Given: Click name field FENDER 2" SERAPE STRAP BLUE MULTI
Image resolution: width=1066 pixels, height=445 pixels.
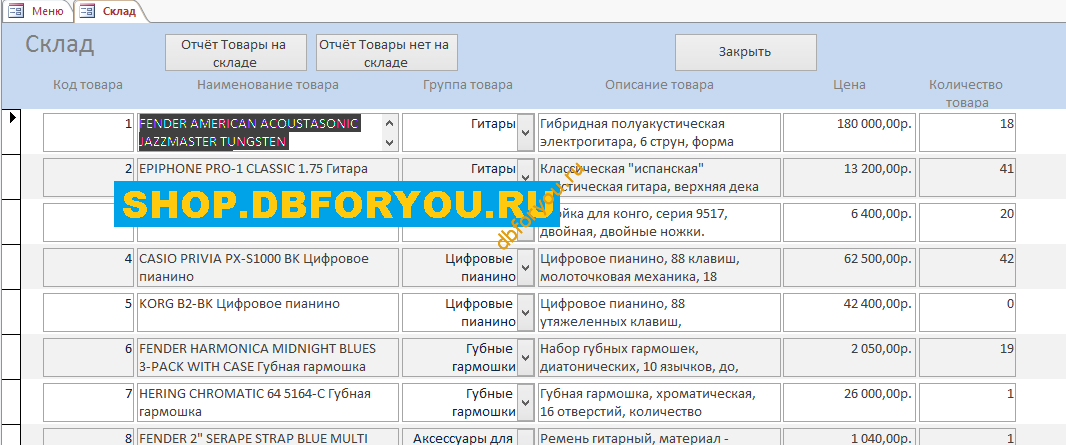Looking at the screenshot, I should 268,437.
